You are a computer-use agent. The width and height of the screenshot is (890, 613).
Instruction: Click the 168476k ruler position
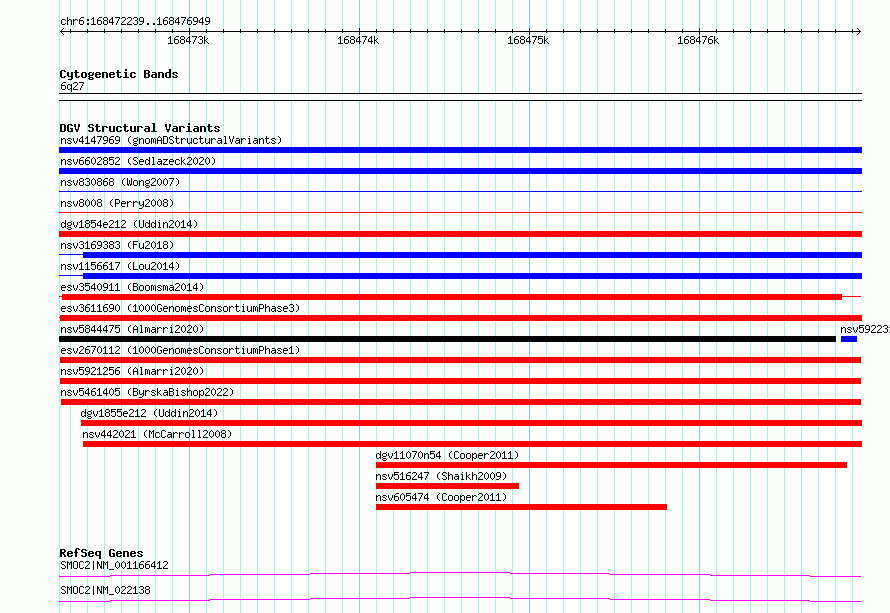point(698,40)
